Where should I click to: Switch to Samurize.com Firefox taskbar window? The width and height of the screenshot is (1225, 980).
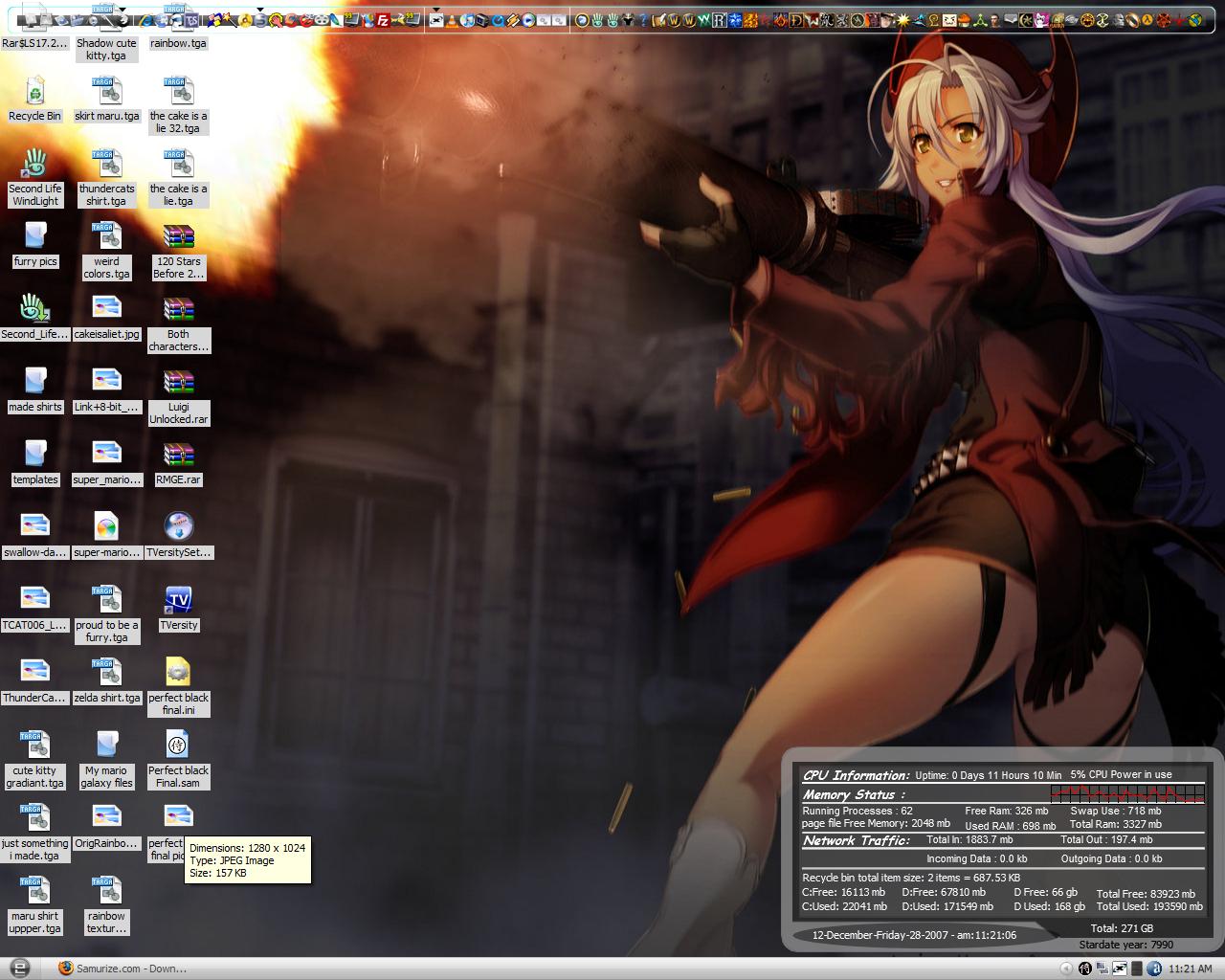coord(122,969)
